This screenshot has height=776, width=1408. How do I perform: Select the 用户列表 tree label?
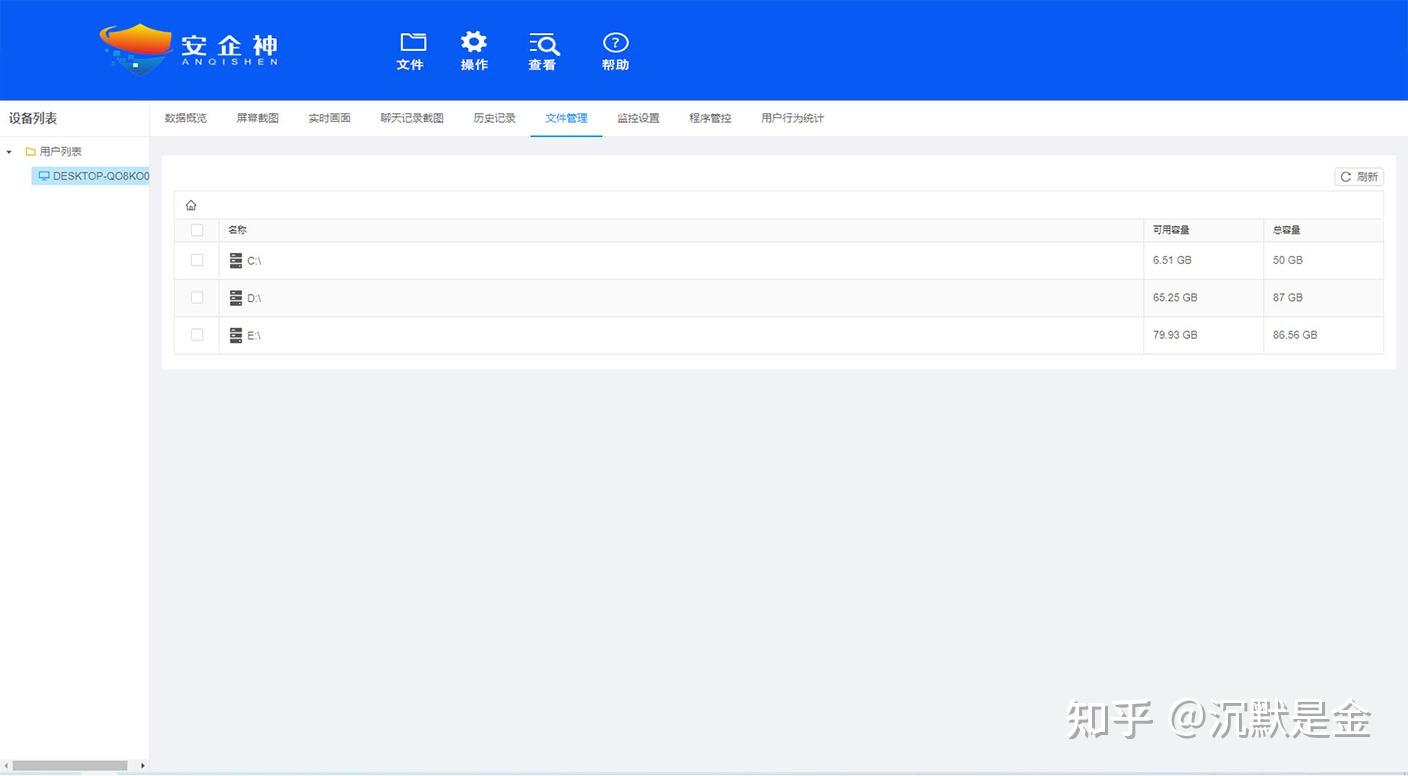61,152
